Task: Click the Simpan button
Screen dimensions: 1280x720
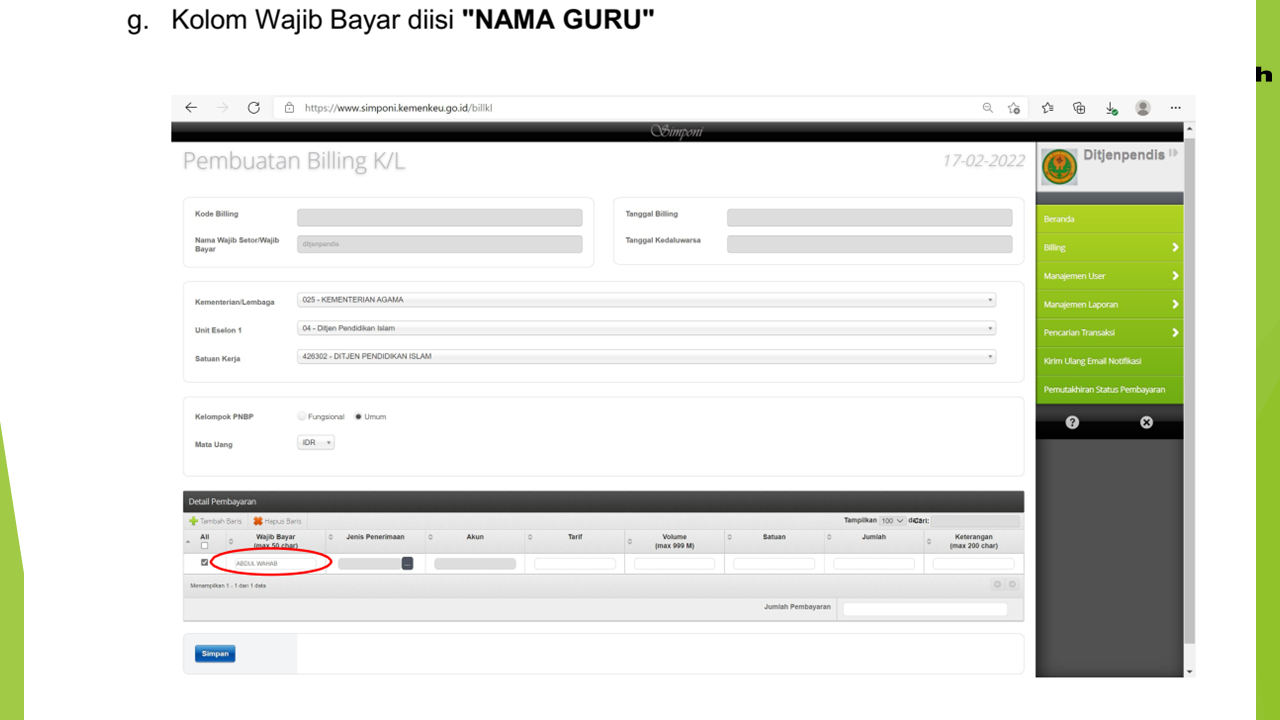Action: coord(215,654)
